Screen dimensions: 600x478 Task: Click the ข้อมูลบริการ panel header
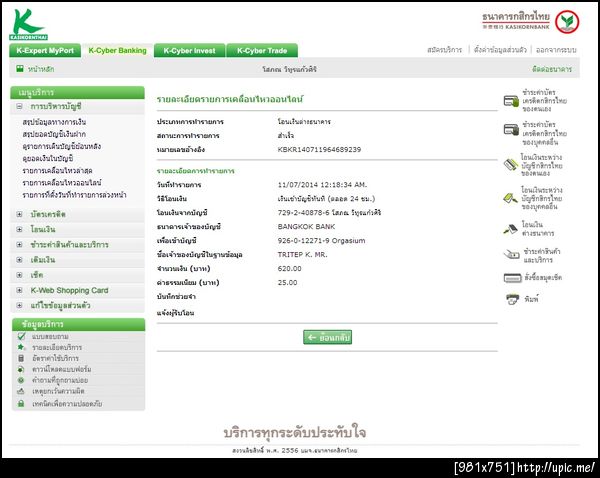click(78, 324)
